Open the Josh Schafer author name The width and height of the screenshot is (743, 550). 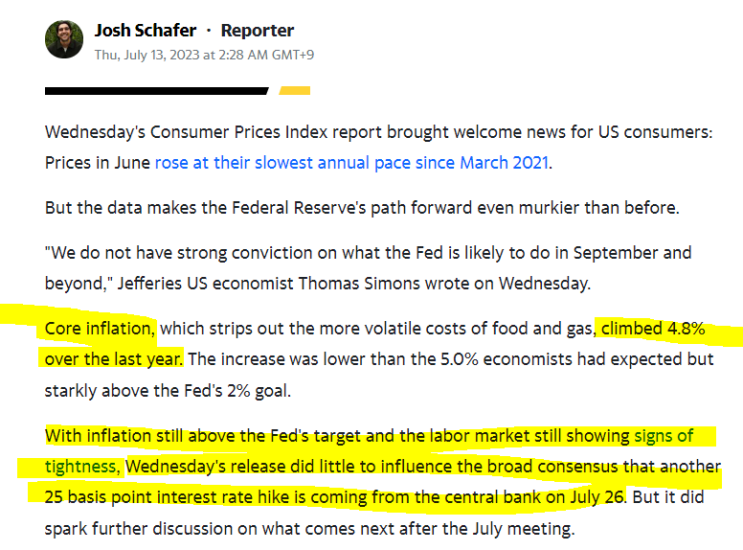coord(146,30)
